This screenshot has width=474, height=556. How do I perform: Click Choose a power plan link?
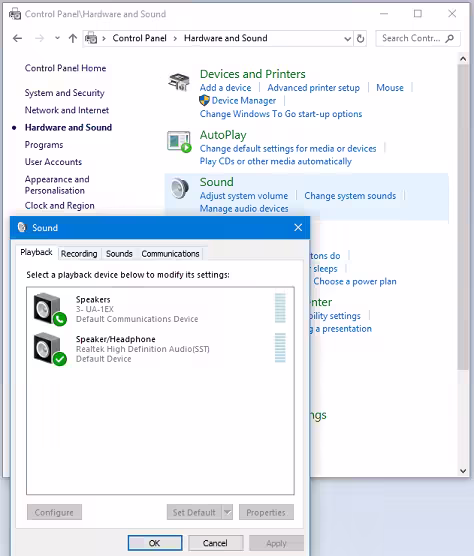pos(355,282)
